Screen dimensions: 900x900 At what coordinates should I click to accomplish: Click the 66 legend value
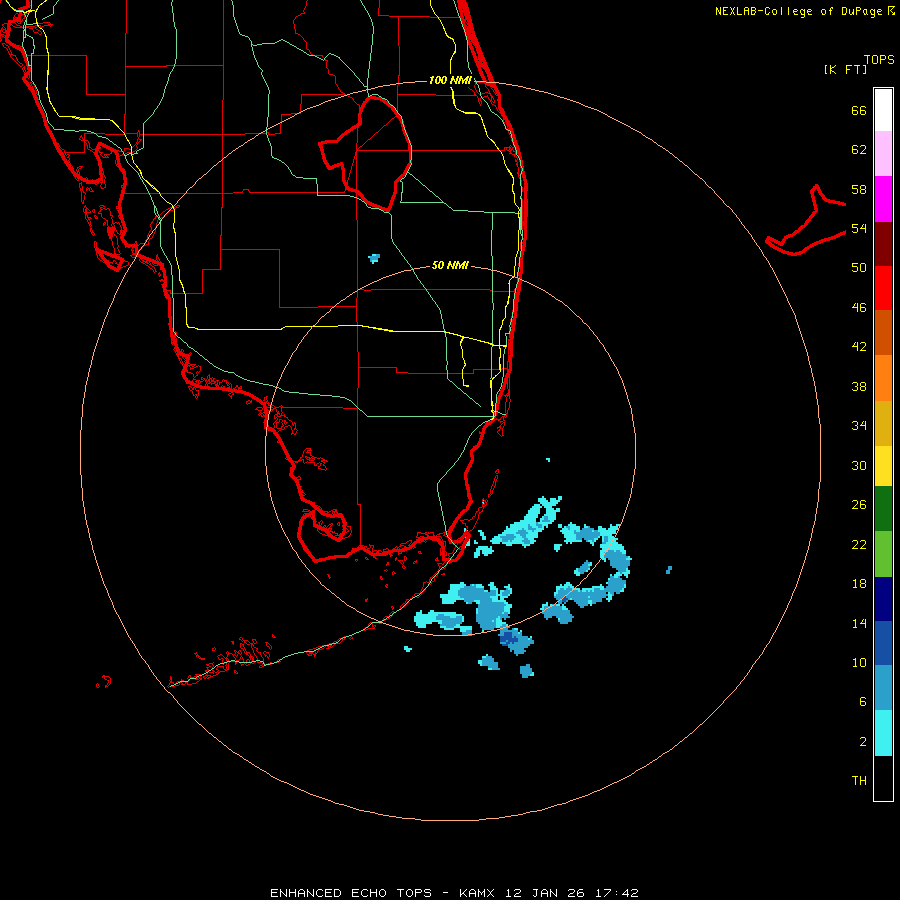tap(859, 110)
